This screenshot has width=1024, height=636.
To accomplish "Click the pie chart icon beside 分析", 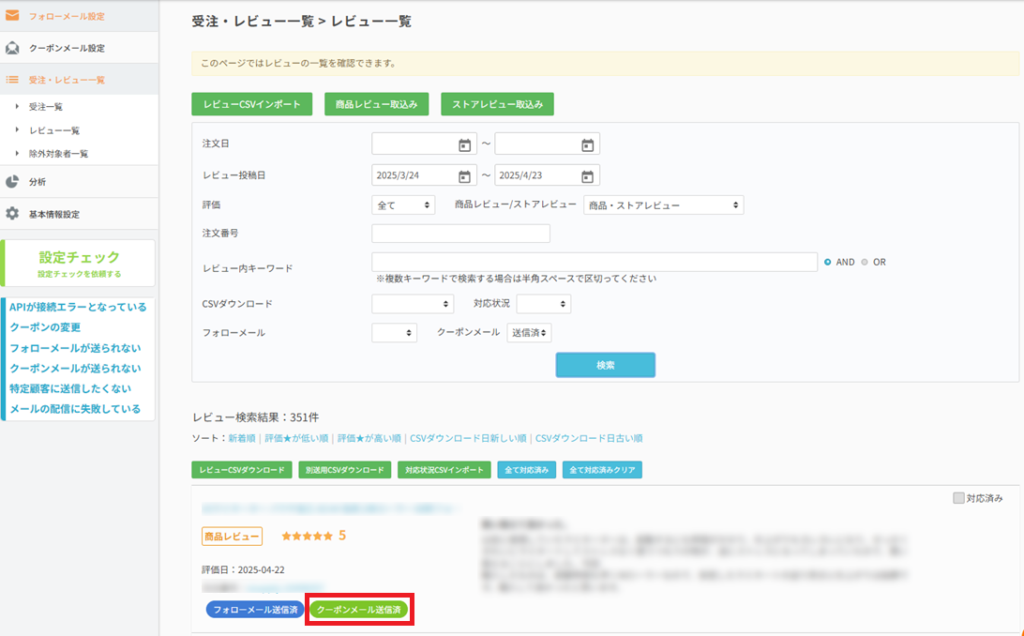I will tap(13, 181).
